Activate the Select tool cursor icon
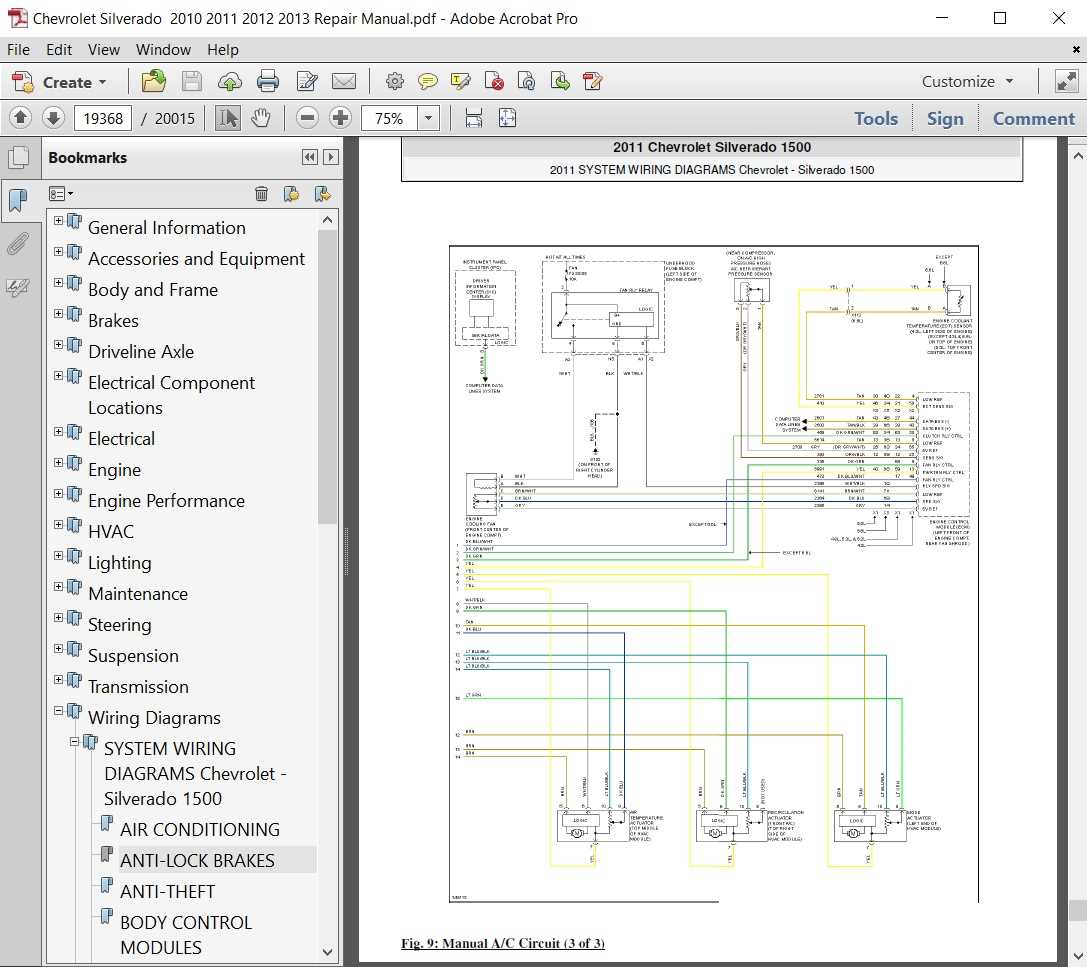The height and width of the screenshot is (967, 1087). click(x=227, y=118)
